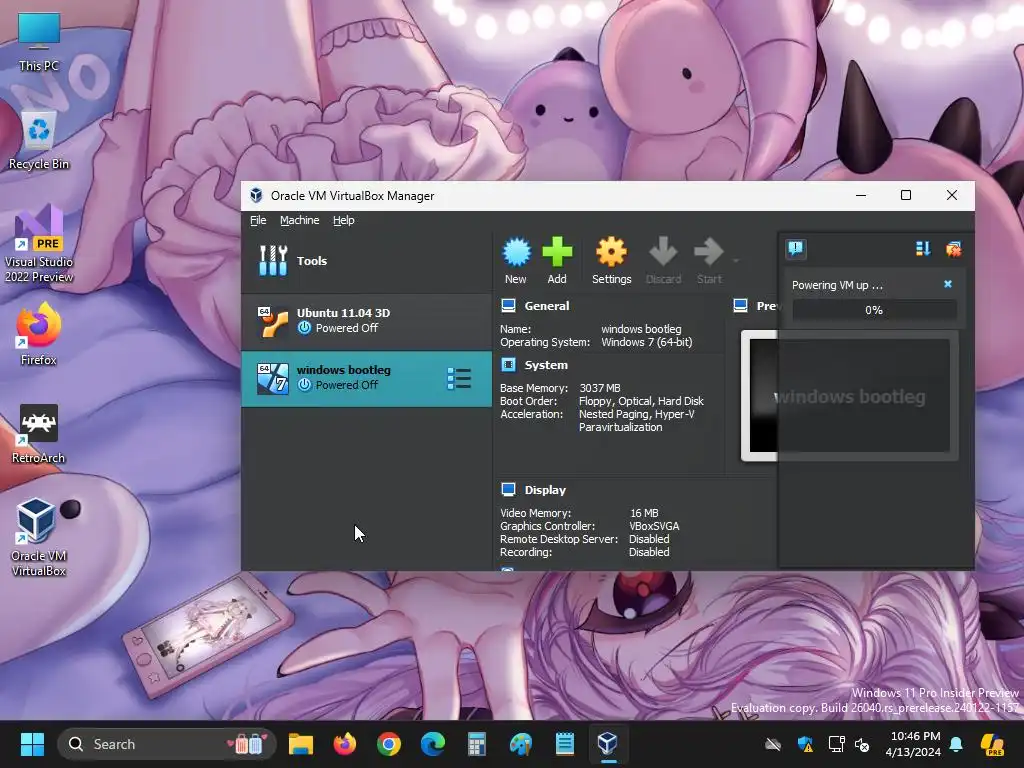Viewport: 1024px width, 768px height.
Task: Click Operating System Windows 7 (64-bit) text
Action: click(x=647, y=342)
